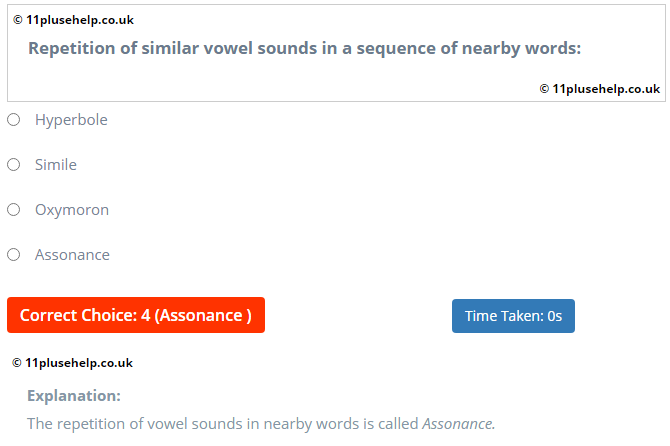This screenshot has width=670, height=446.
Task: Click the italic word Assonance in explanation
Action: (x=457, y=424)
